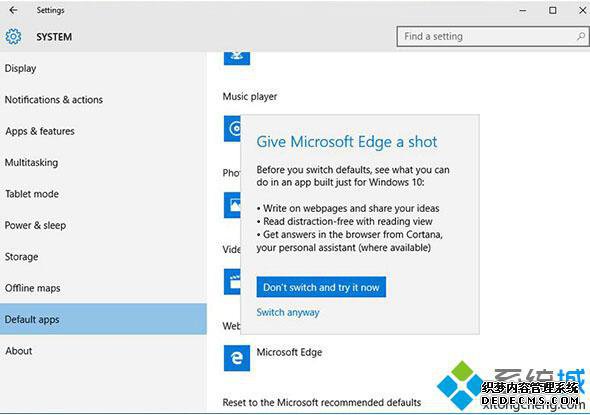Screen dimensions: 590x415
Task: Click the System gear icon
Action: click(13, 36)
